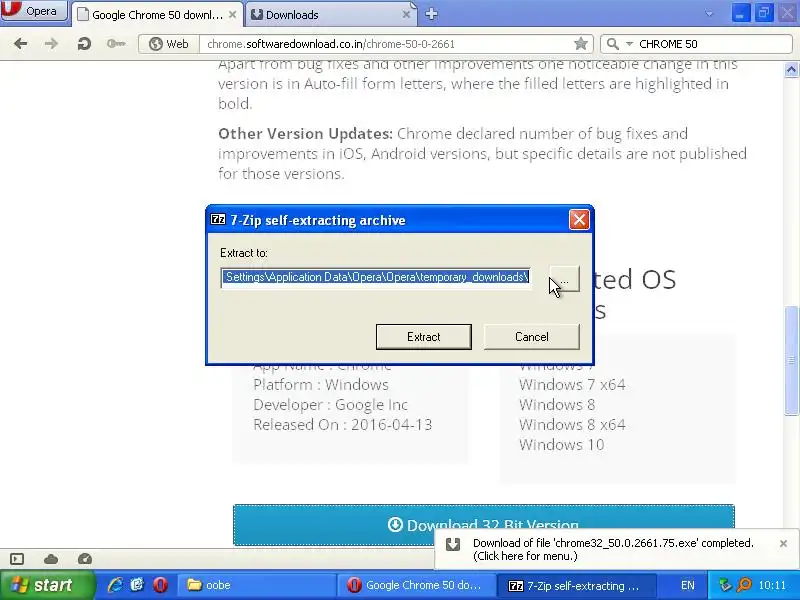Open the closed tabs dropdown arrow

(709, 14)
